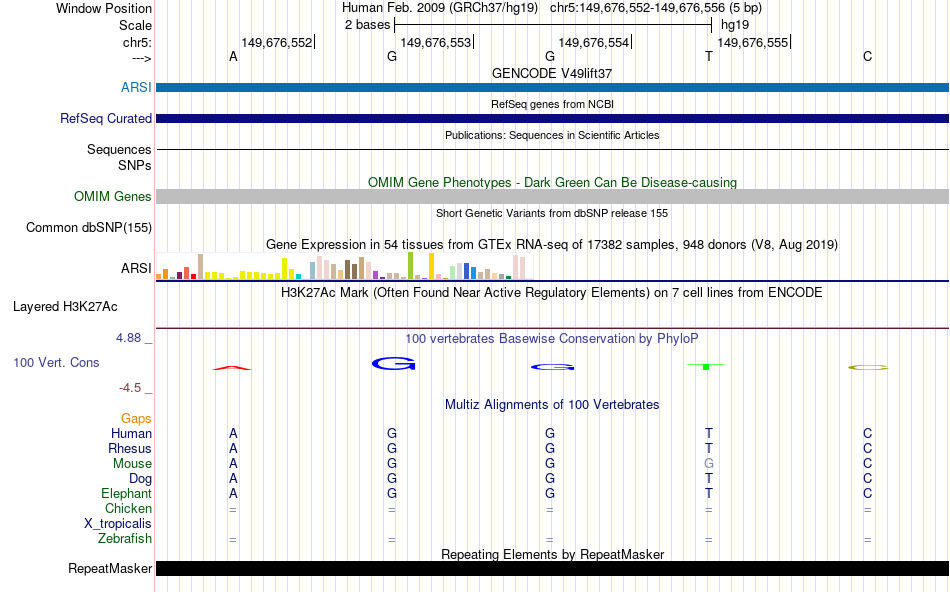
Task: Click the GTEx Gene Expression track title
Action: click(551, 245)
